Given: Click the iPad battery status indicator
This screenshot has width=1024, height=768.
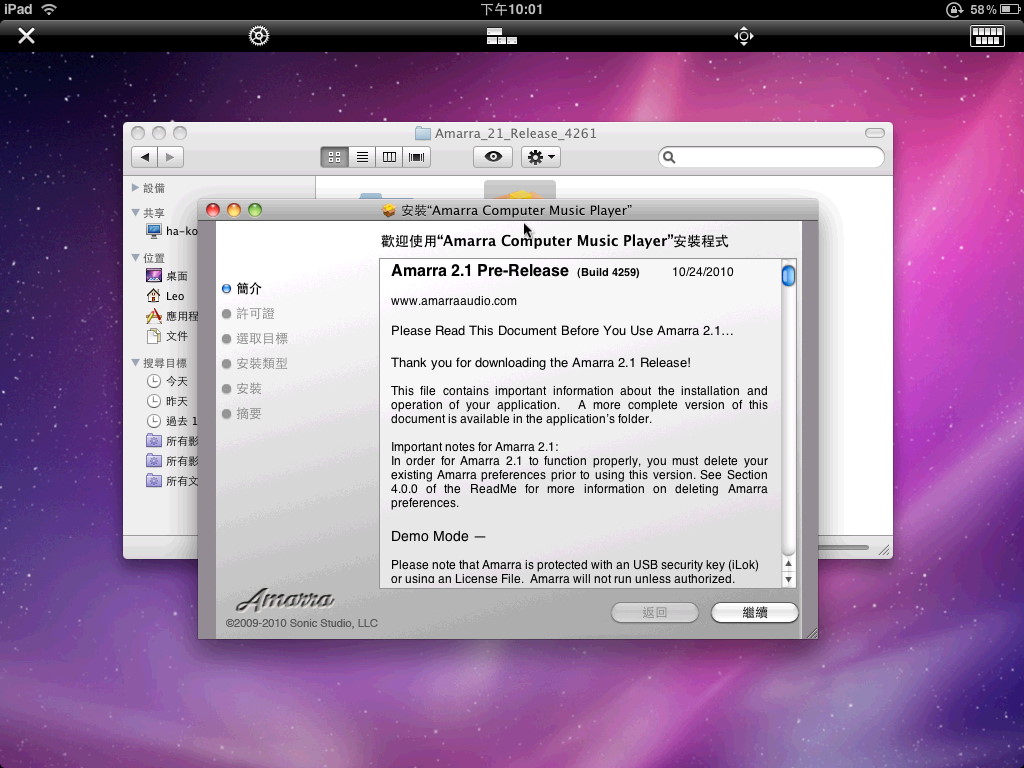Looking at the screenshot, I should click(993, 9).
